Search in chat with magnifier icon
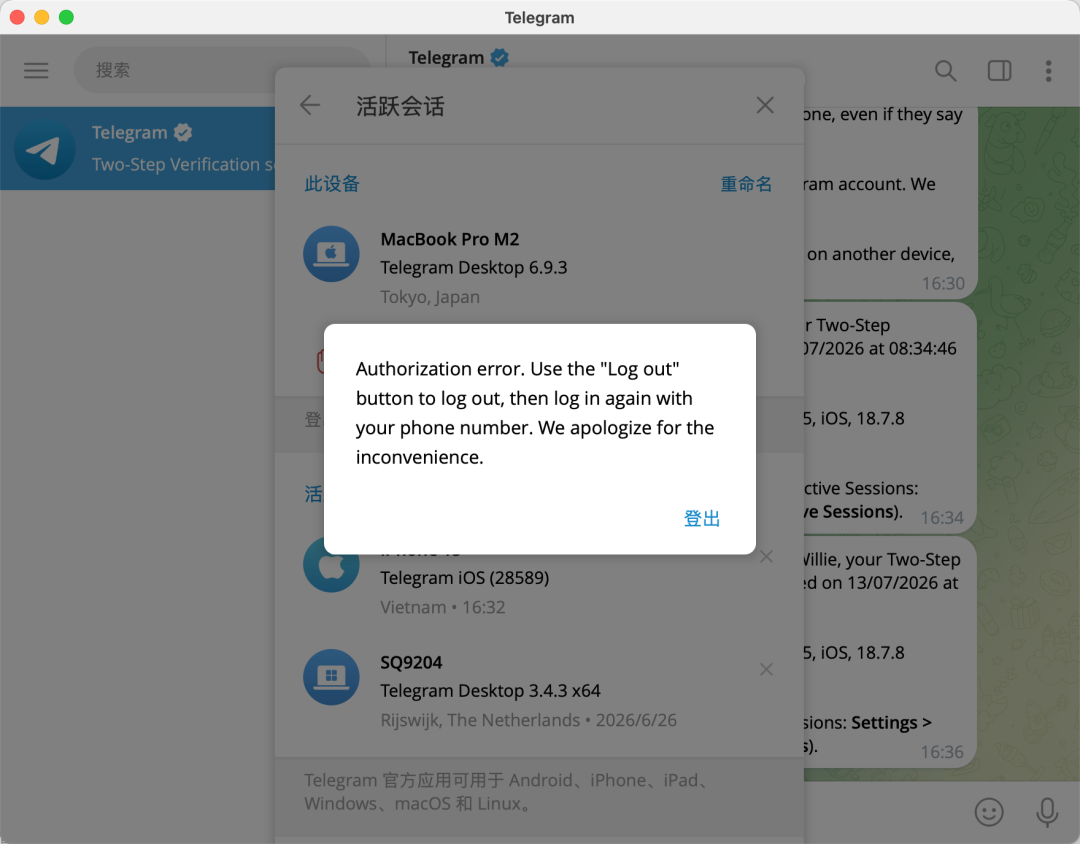Image resolution: width=1080 pixels, height=844 pixels. pyautogui.click(x=945, y=70)
